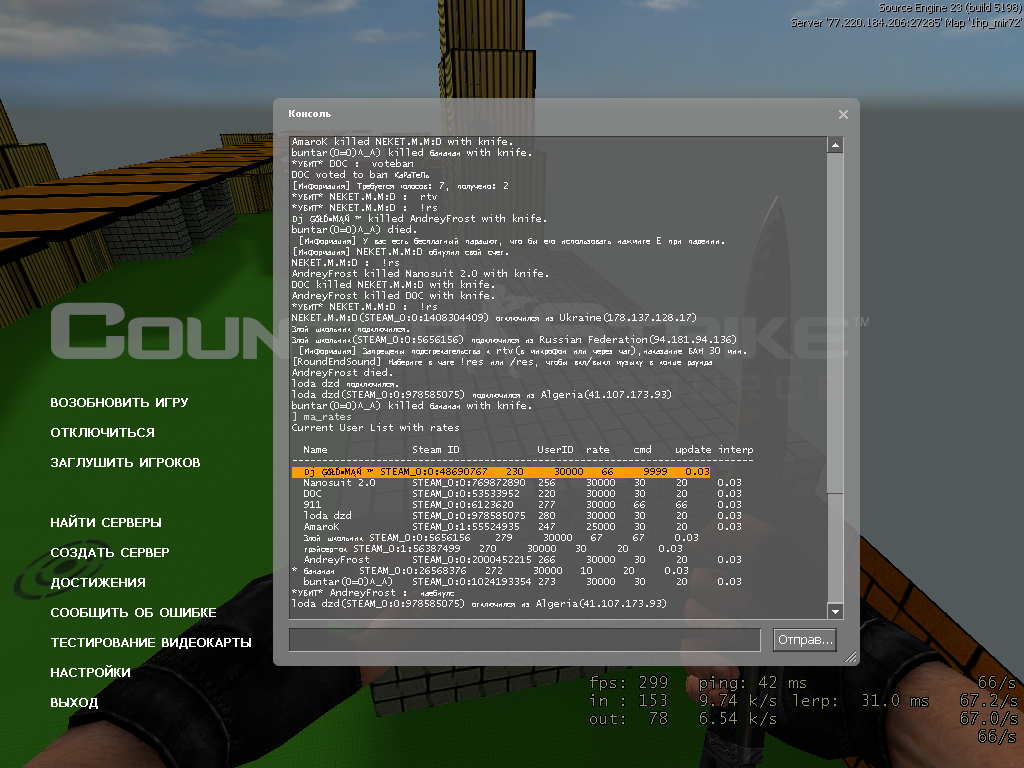The height and width of the screenshot is (768, 1024).
Task: Select 'Current User List with rates' line
Action: [x=376, y=428]
